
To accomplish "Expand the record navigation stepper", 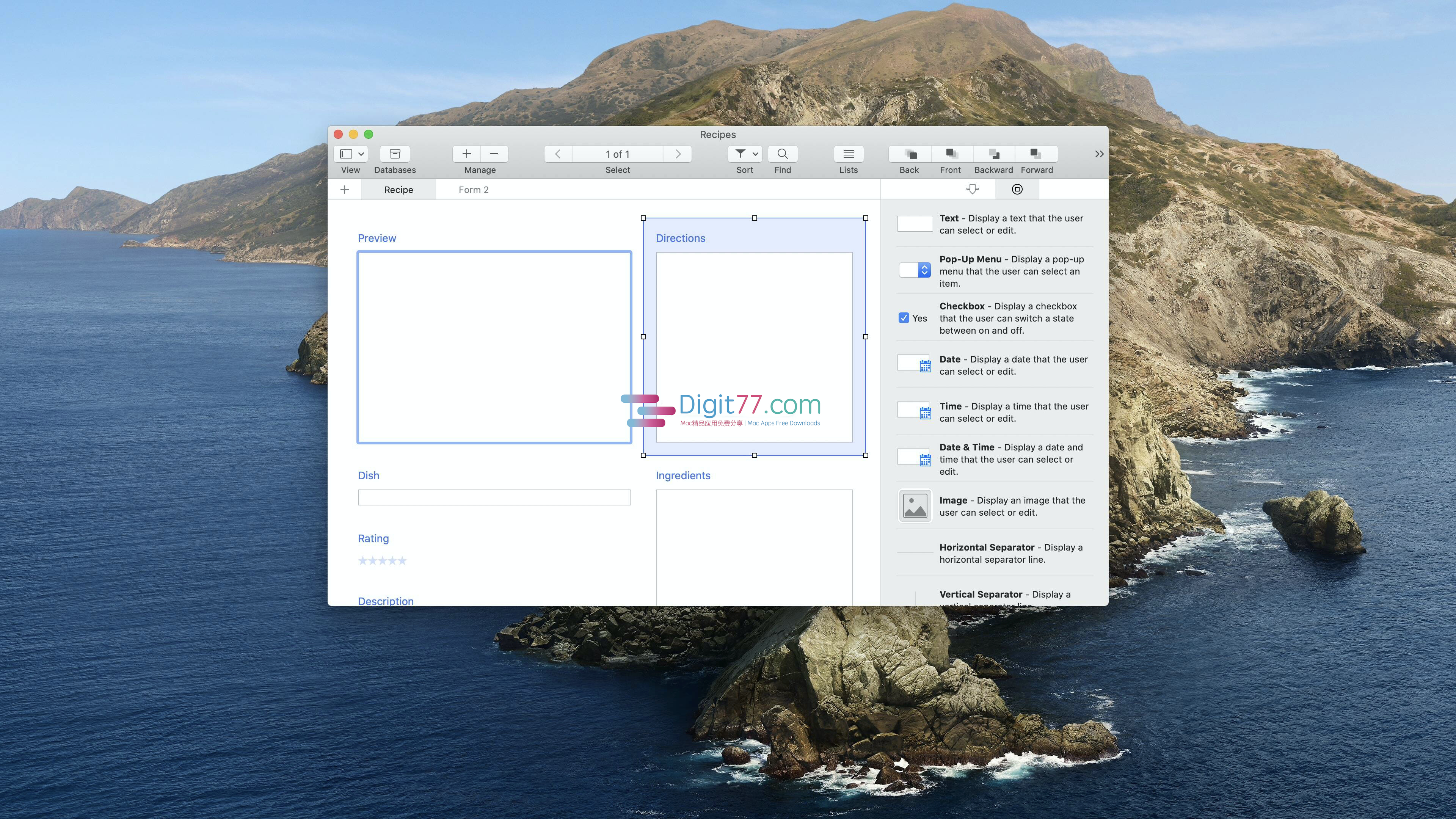I will pyautogui.click(x=617, y=153).
